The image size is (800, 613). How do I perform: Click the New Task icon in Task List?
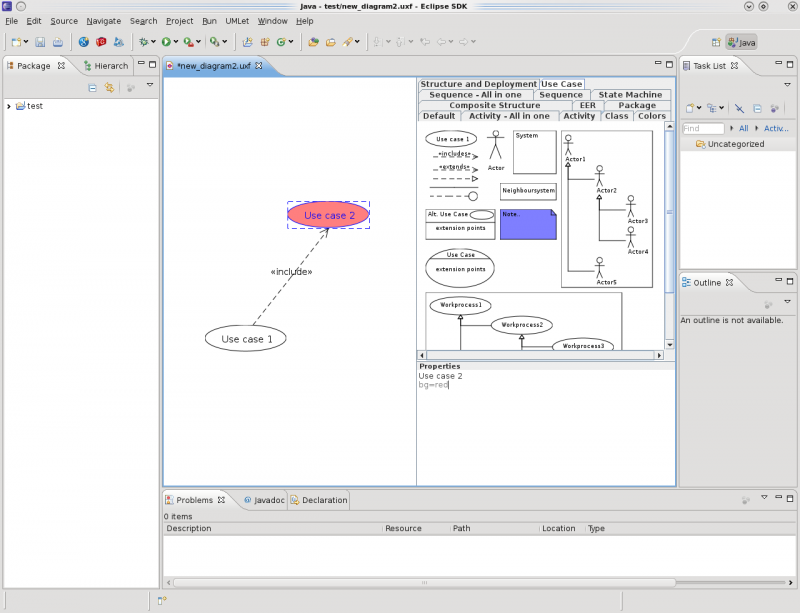pos(690,108)
